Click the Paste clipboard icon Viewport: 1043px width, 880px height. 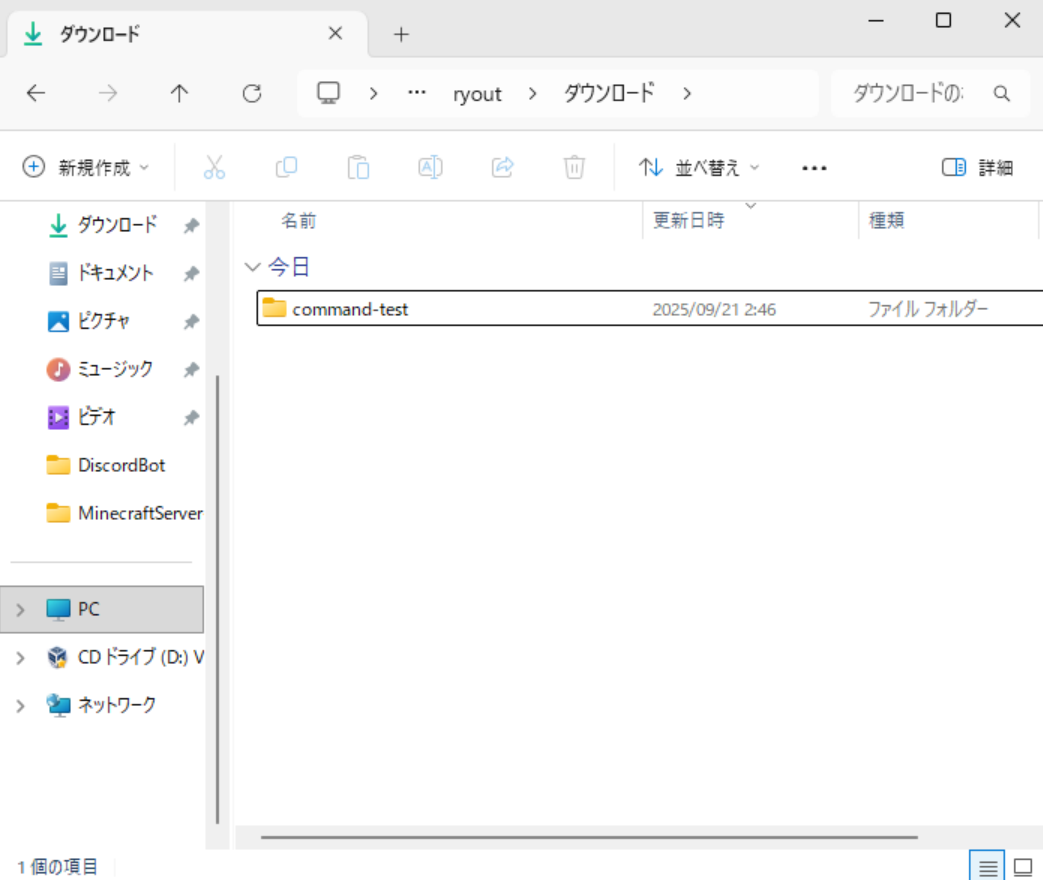click(358, 167)
